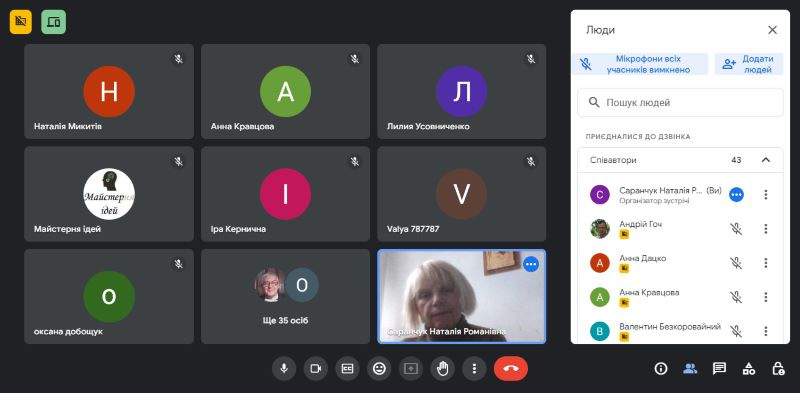The height and width of the screenshot is (393, 800).
Task: Open more options menu in bottom toolbar
Action: pos(474,369)
